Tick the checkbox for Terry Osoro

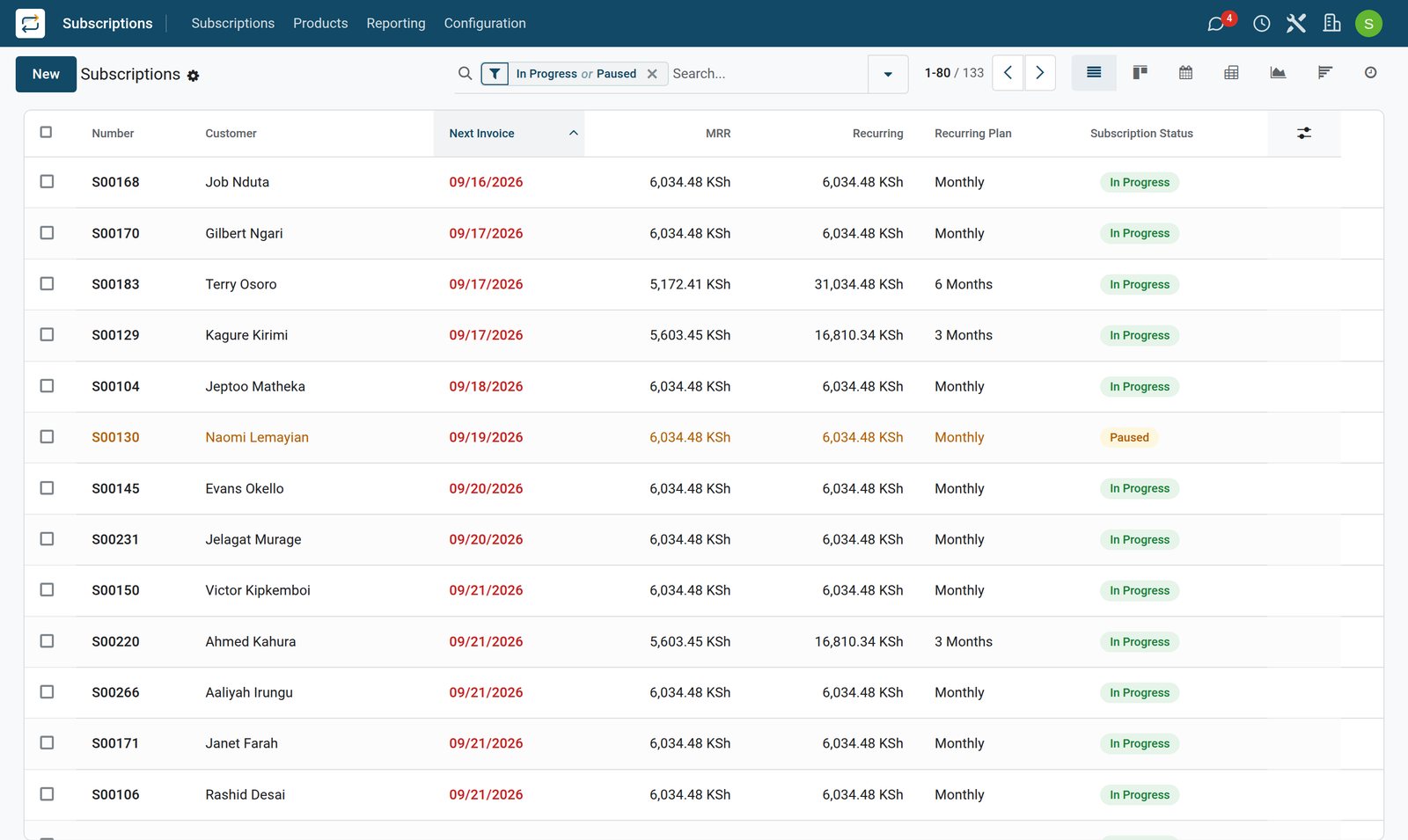47,284
